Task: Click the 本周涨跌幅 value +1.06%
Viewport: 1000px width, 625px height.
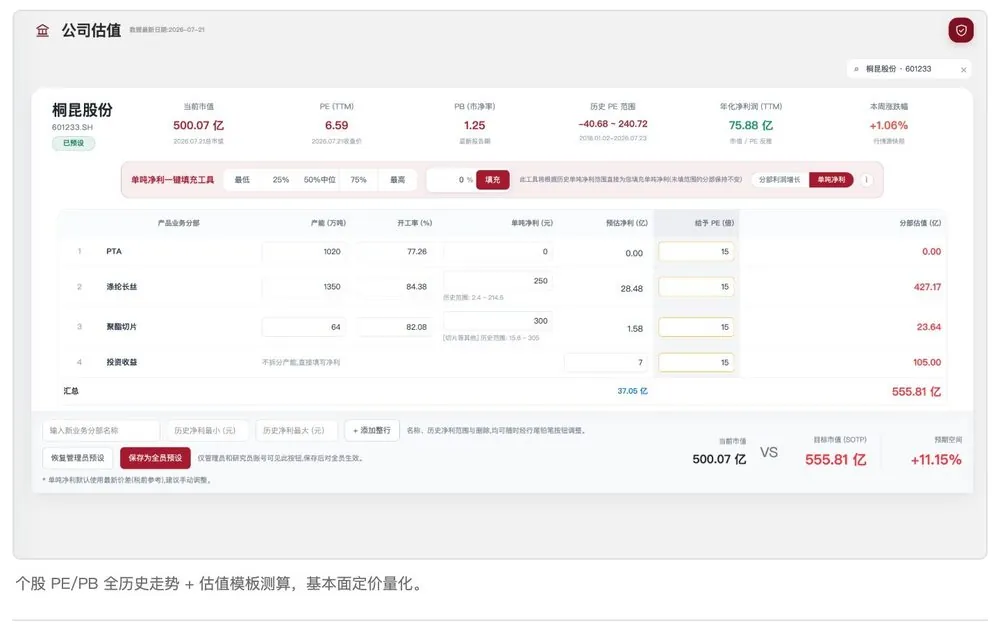Action: 888,126
